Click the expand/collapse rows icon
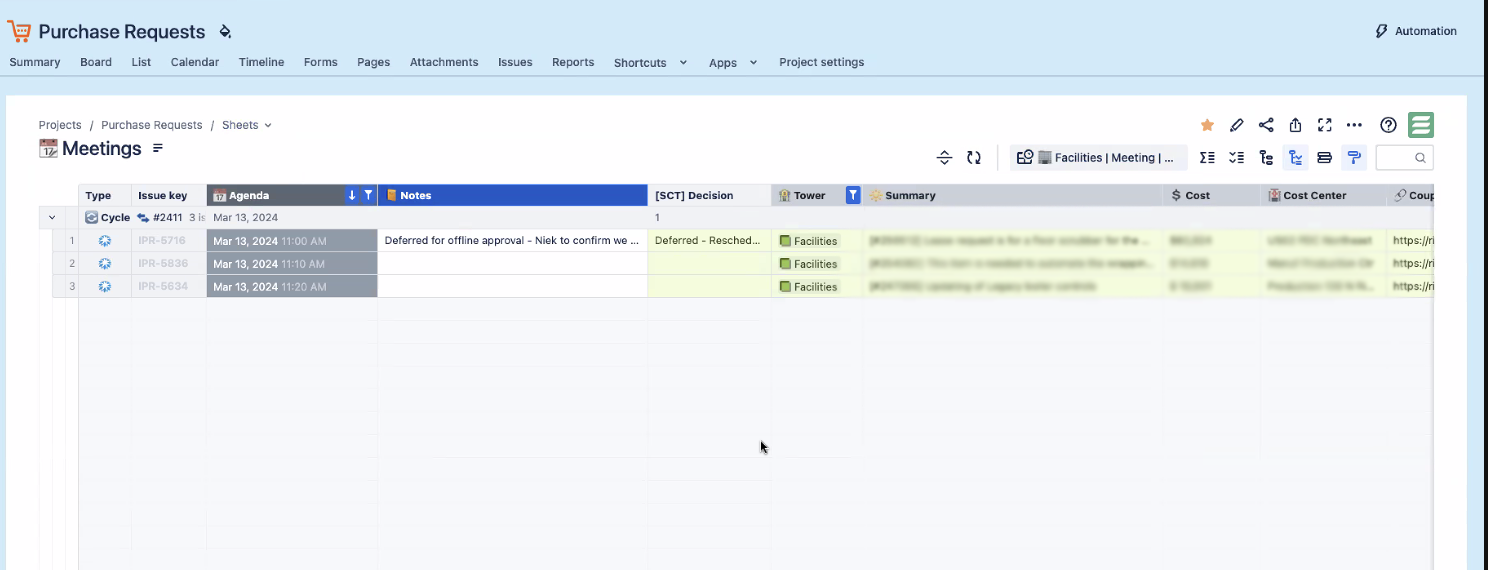The width and height of the screenshot is (1488, 570). coord(944,157)
